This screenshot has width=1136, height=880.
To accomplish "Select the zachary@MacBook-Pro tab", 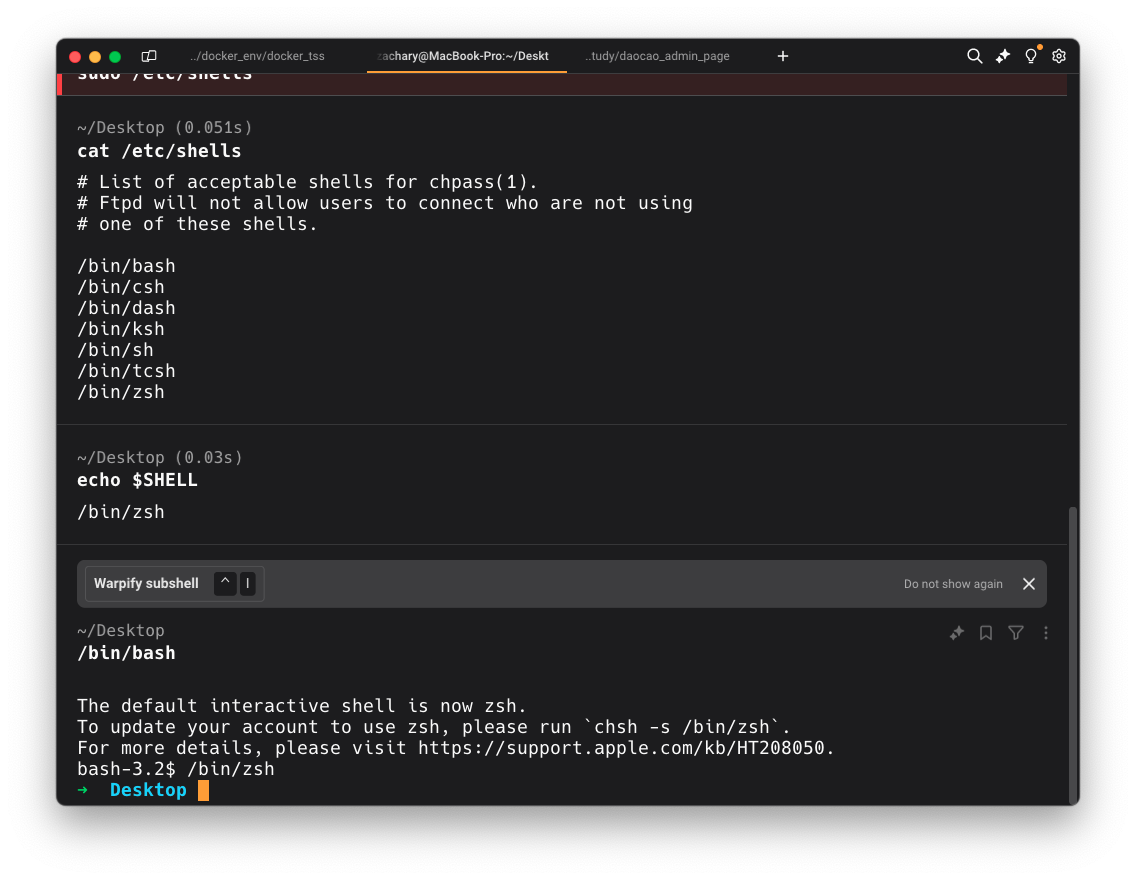I will tap(463, 56).
